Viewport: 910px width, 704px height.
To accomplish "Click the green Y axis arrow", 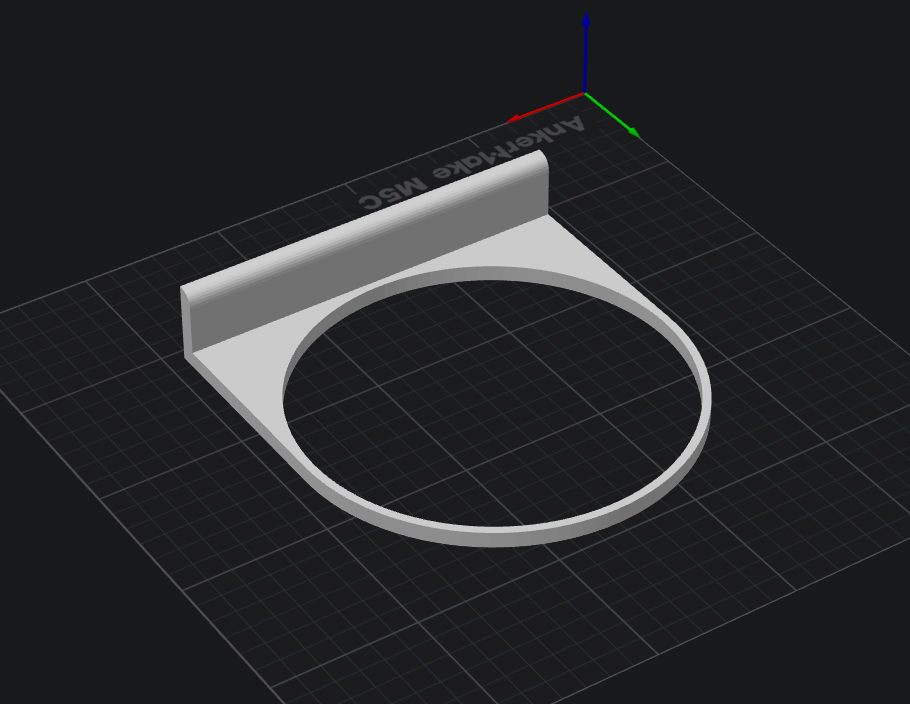I will 612,115.
